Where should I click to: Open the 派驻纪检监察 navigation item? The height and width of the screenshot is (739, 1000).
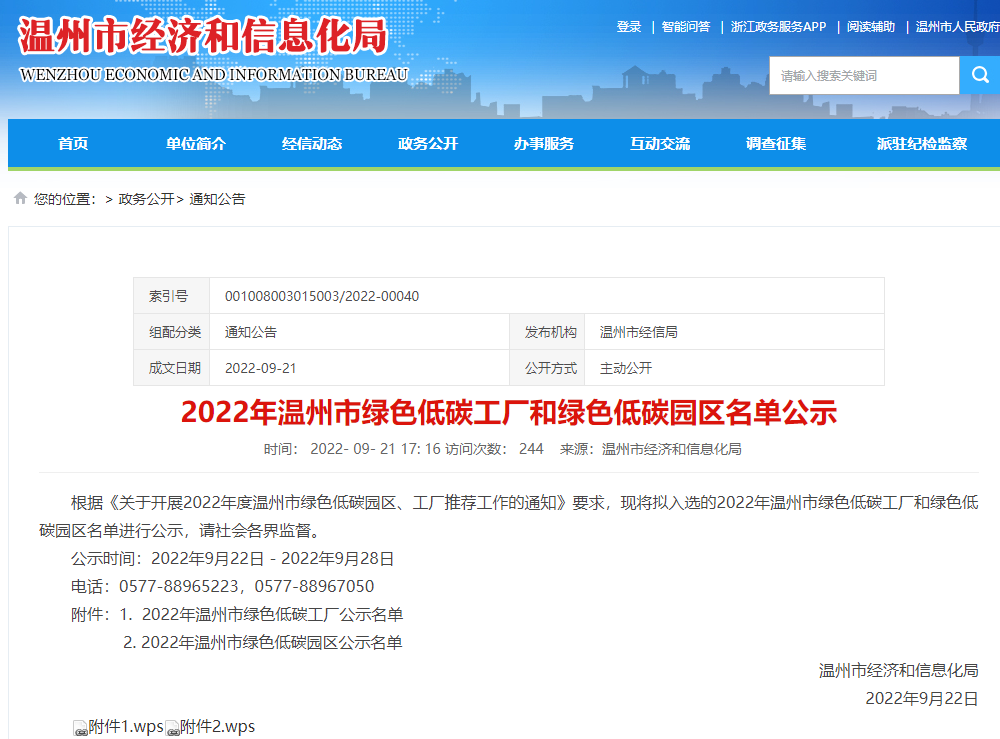(922, 143)
